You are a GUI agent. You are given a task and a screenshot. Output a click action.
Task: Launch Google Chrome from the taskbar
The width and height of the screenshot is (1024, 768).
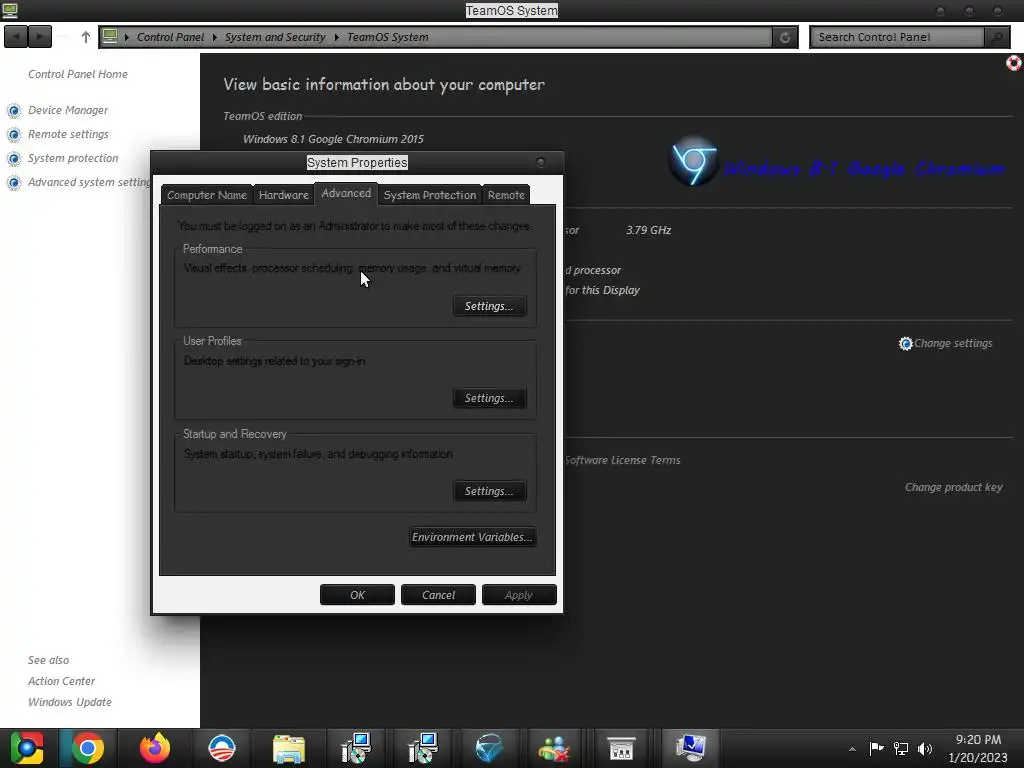(88, 748)
